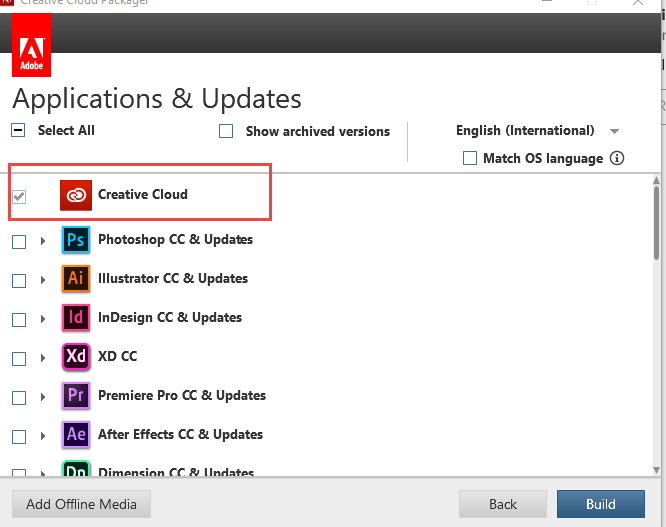The image size is (666, 527).
Task: Tick the Photoshop CC & Updates checkbox
Action: click(19, 241)
